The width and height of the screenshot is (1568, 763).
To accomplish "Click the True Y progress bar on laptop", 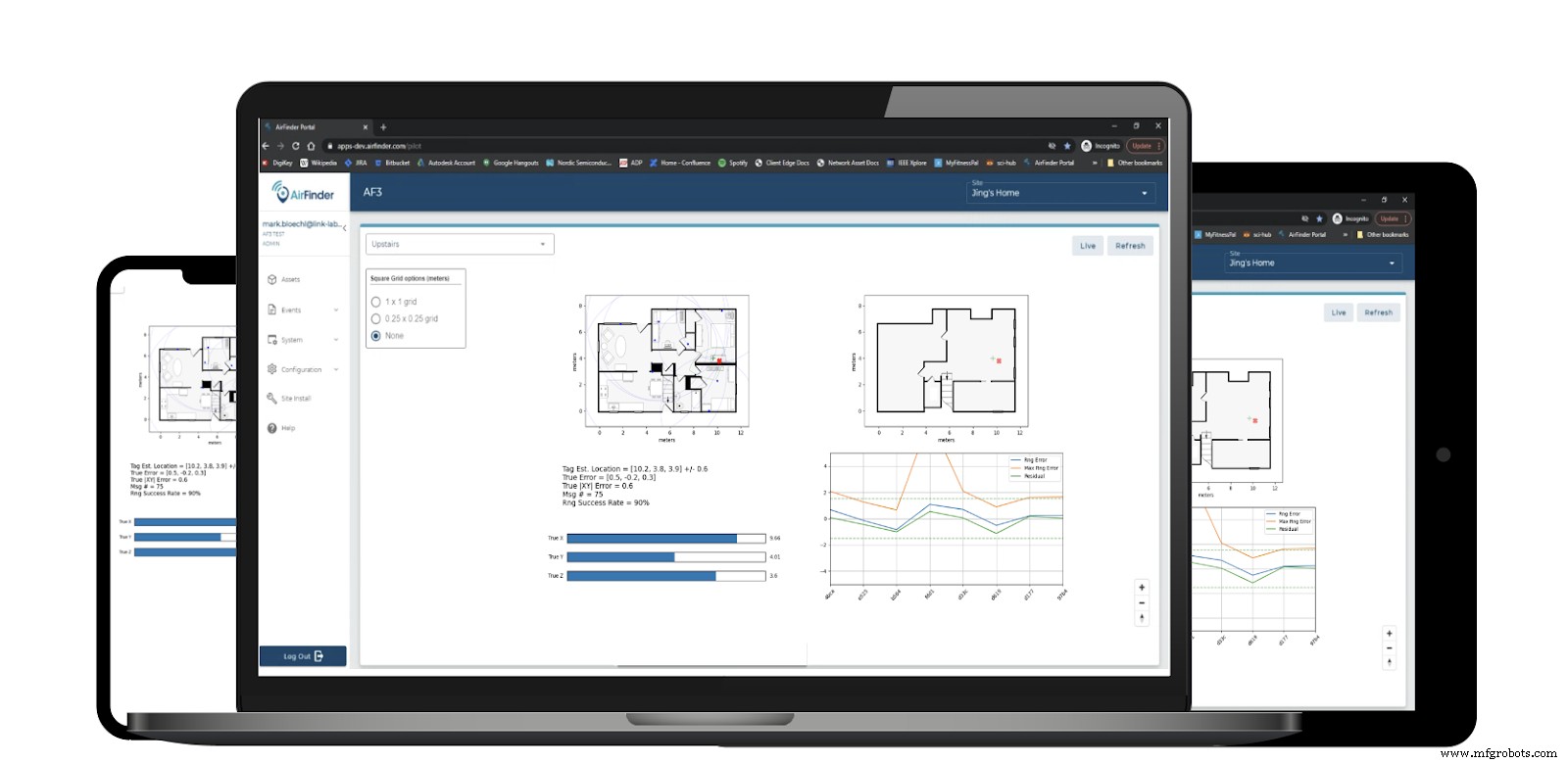I will click(665, 557).
